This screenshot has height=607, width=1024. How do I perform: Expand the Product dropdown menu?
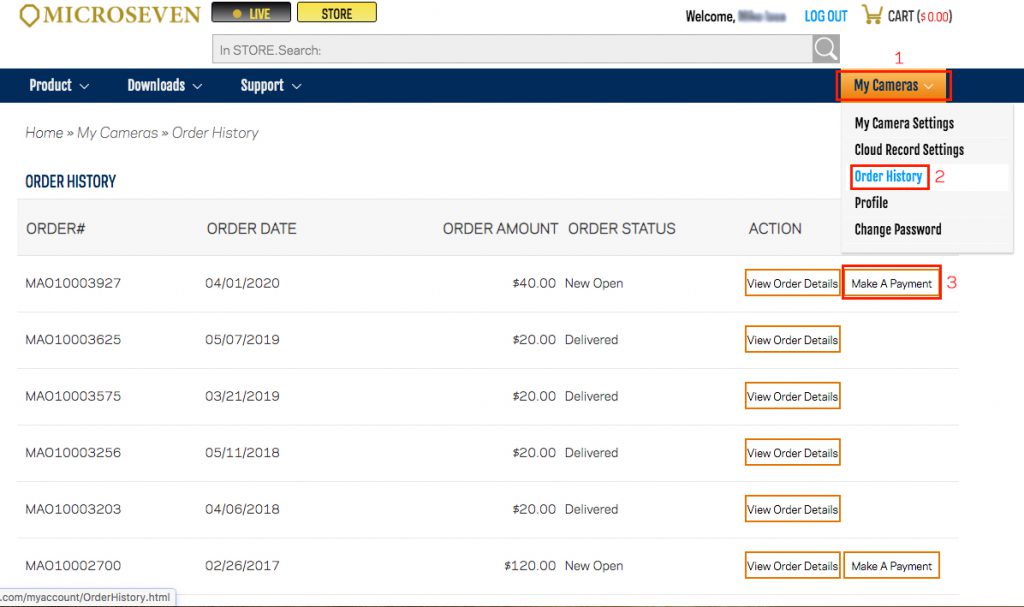point(59,86)
